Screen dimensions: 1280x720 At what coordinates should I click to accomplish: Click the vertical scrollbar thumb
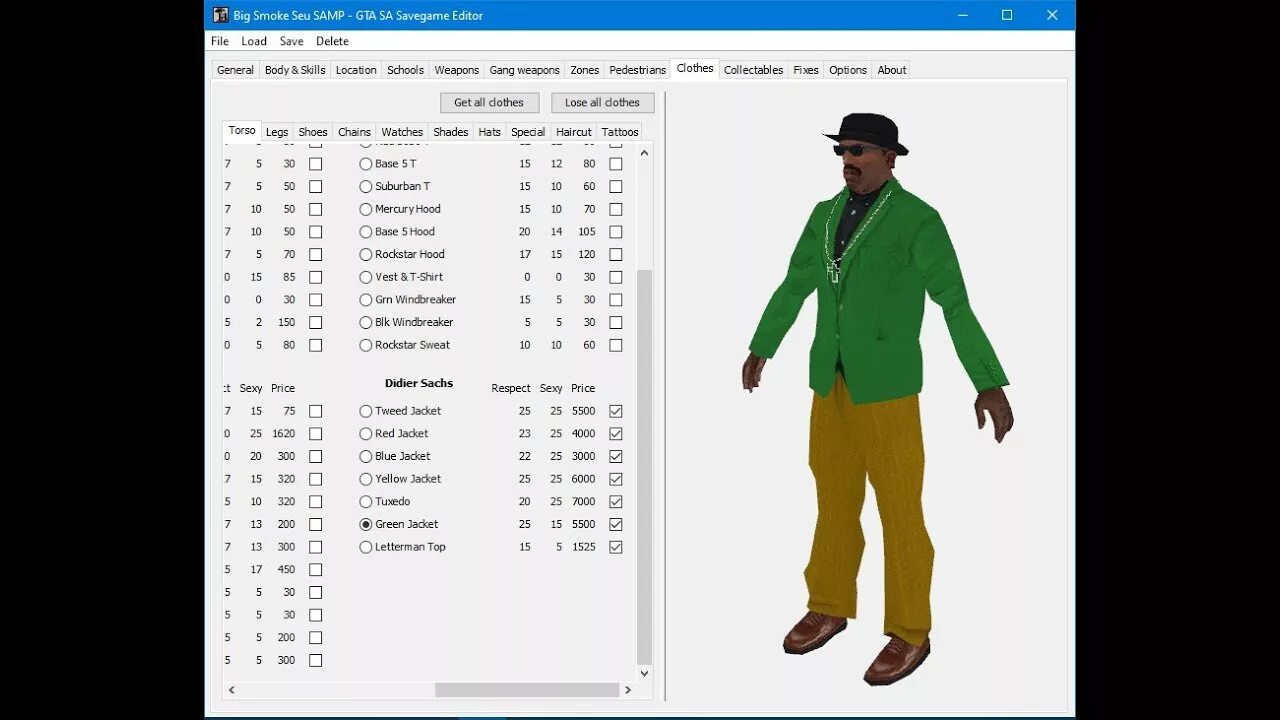tap(644, 467)
